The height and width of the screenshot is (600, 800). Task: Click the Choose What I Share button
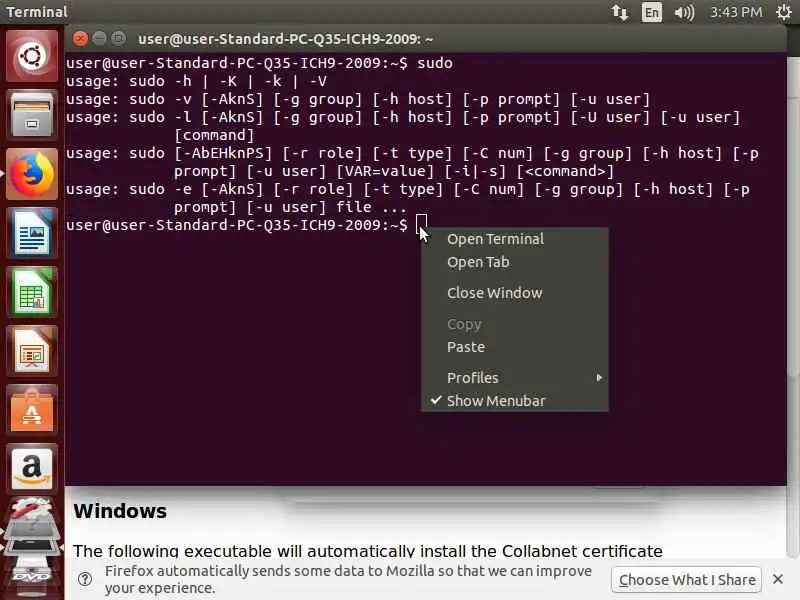click(x=687, y=580)
